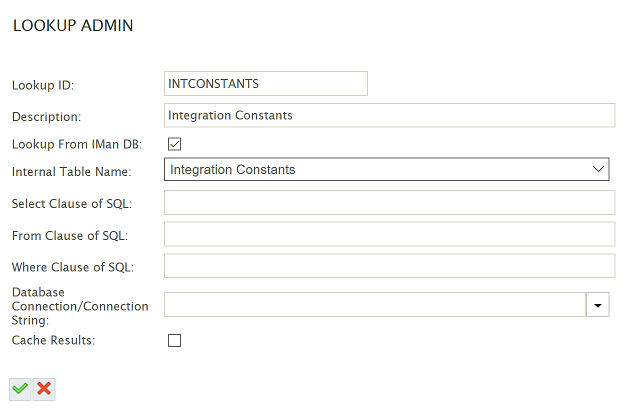Focus the Database Connection String text box
This screenshot has height=415, width=630.
(x=375, y=305)
